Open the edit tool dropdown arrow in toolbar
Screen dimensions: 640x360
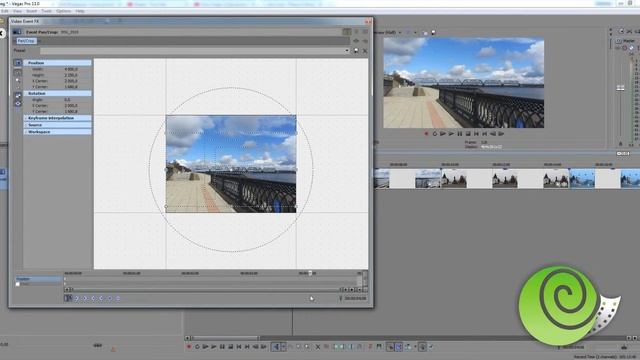[284, 347]
